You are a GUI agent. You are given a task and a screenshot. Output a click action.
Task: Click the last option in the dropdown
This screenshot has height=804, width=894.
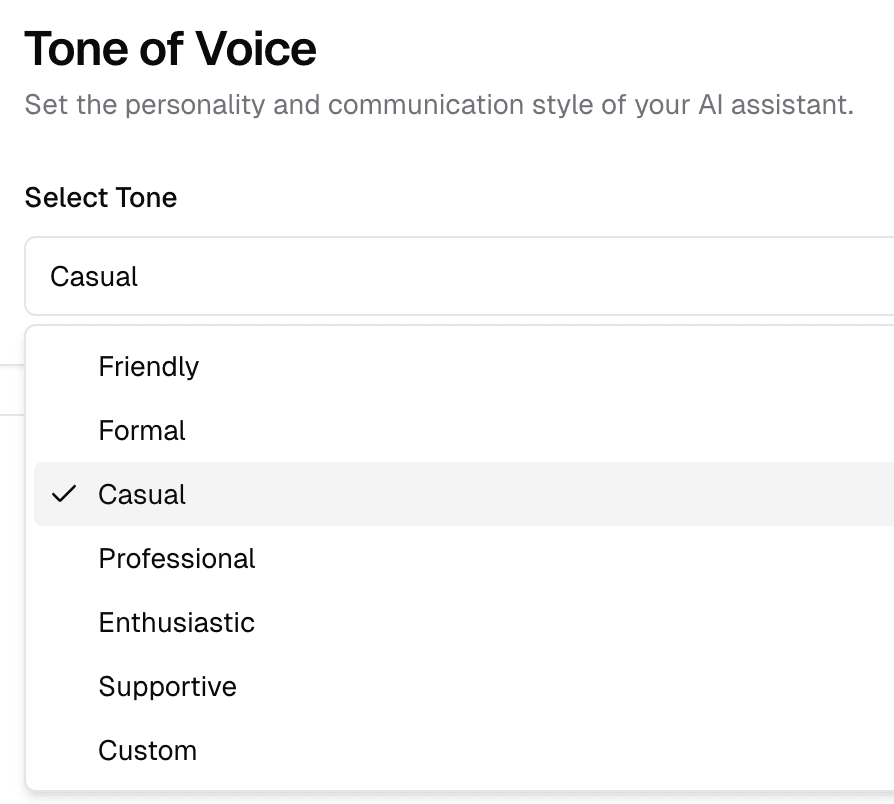(x=147, y=750)
